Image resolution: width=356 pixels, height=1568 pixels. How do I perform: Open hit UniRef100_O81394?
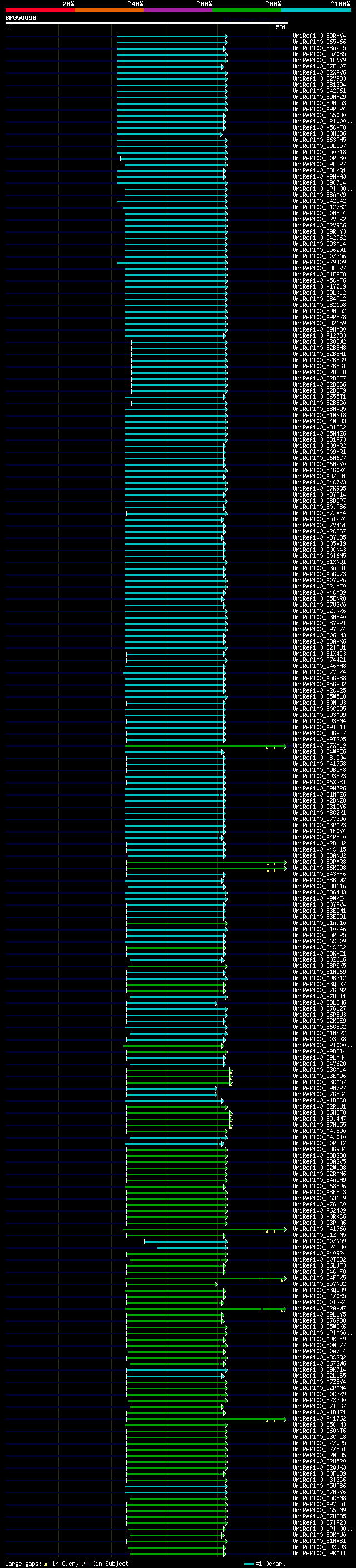(x=319, y=85)
